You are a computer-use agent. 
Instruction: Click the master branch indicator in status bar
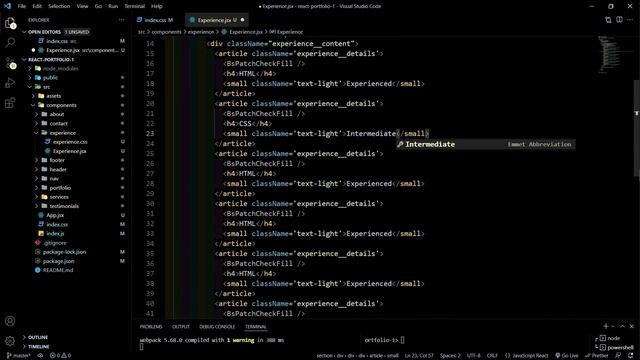coord(19,356)
